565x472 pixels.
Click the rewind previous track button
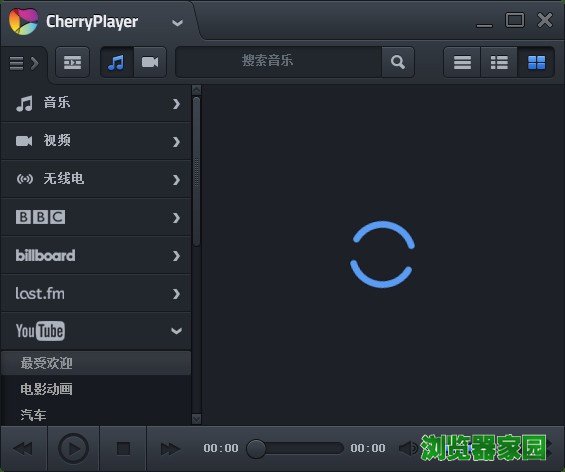pyautogui.click(x=23, y=449)
